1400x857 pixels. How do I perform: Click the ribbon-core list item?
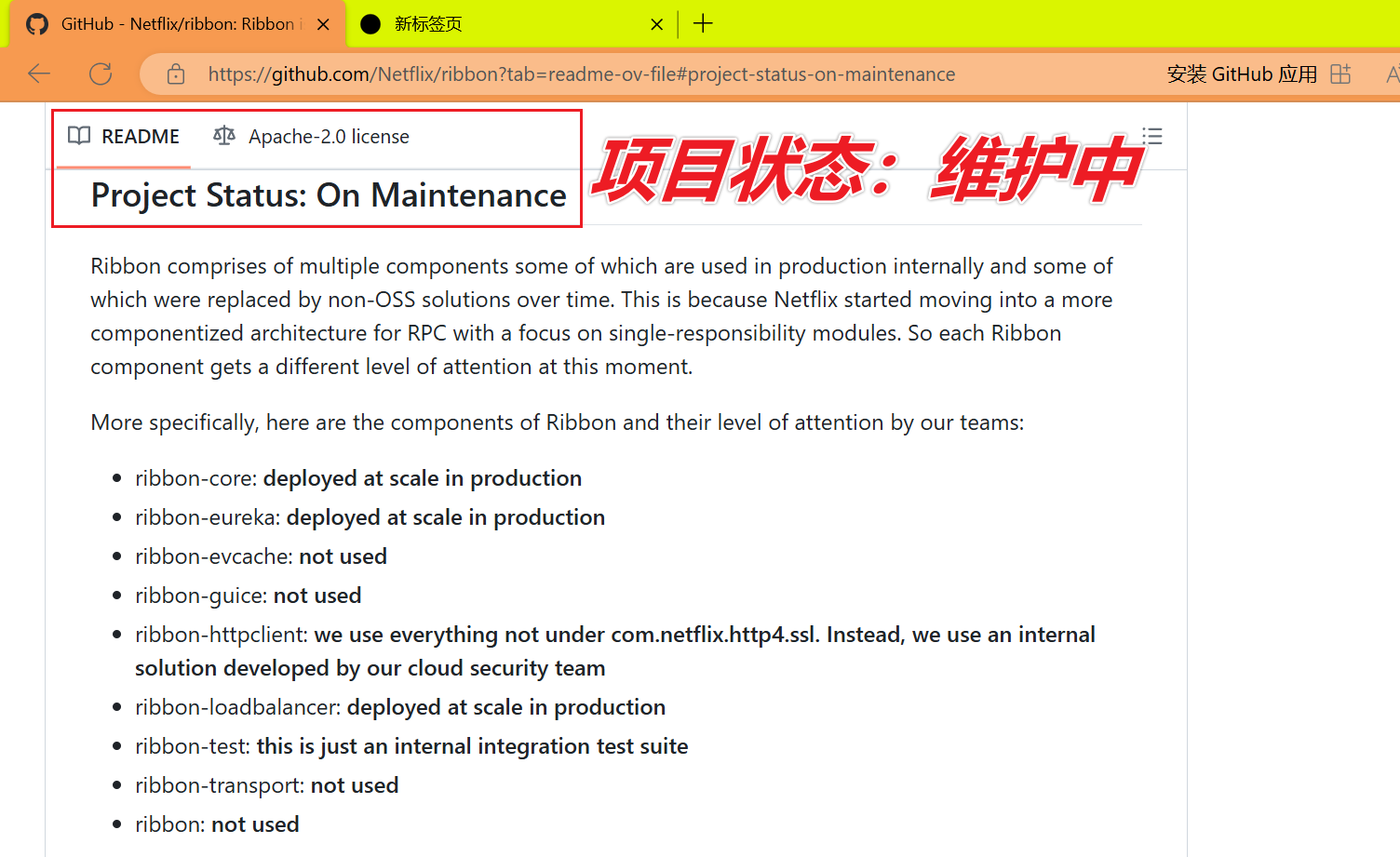pyautogui.click(x=358, y=478)
